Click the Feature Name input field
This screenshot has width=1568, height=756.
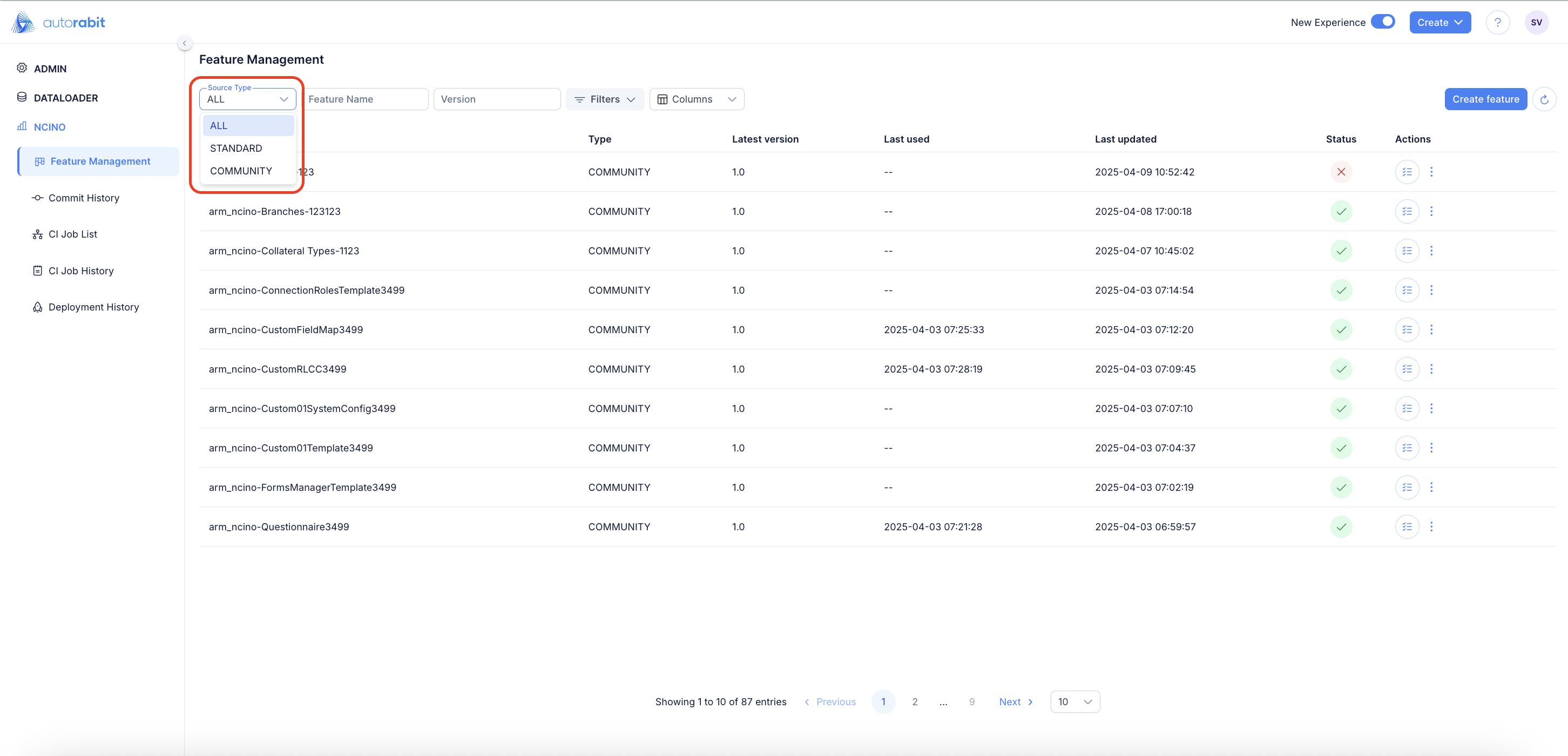point(365,99)
